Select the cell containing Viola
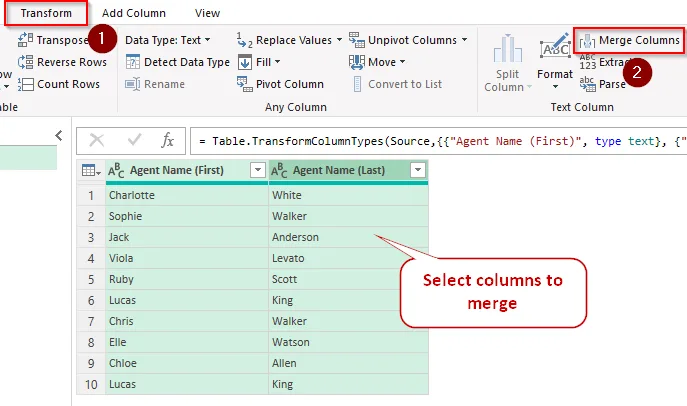687x406 pixels. pos(187,258)
